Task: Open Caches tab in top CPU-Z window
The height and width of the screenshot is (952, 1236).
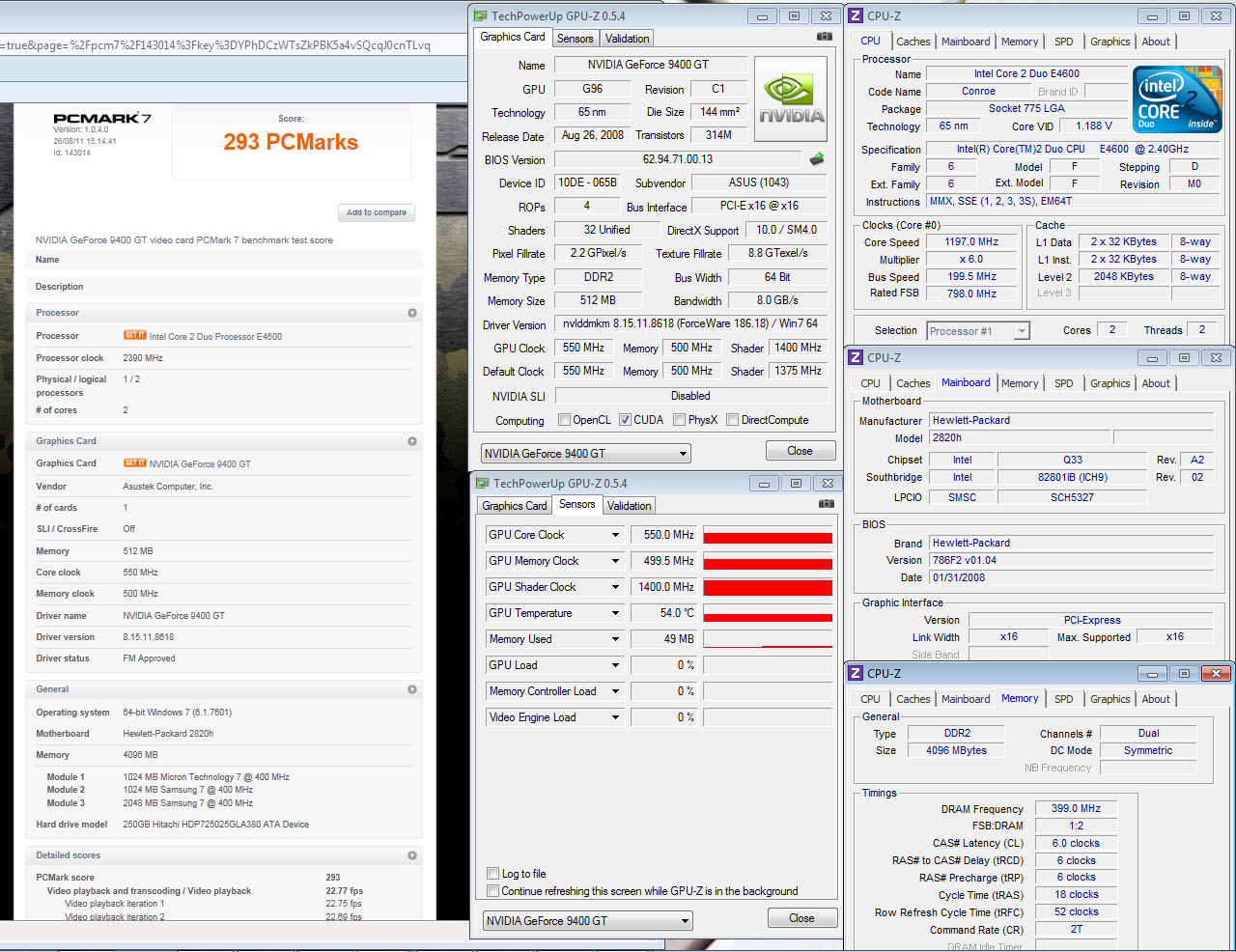Action: click(913, 42)
